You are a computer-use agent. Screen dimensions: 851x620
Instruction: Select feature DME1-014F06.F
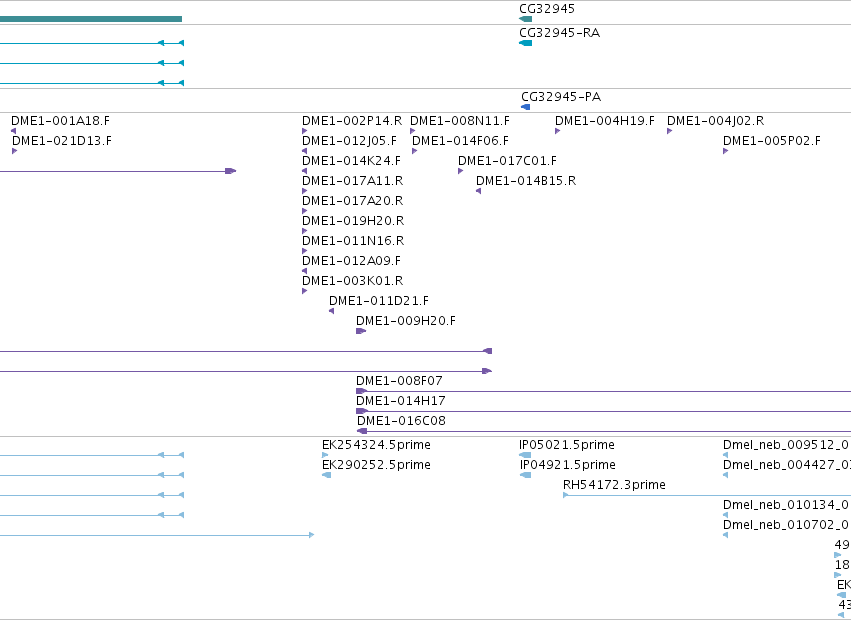click(460, 141)
